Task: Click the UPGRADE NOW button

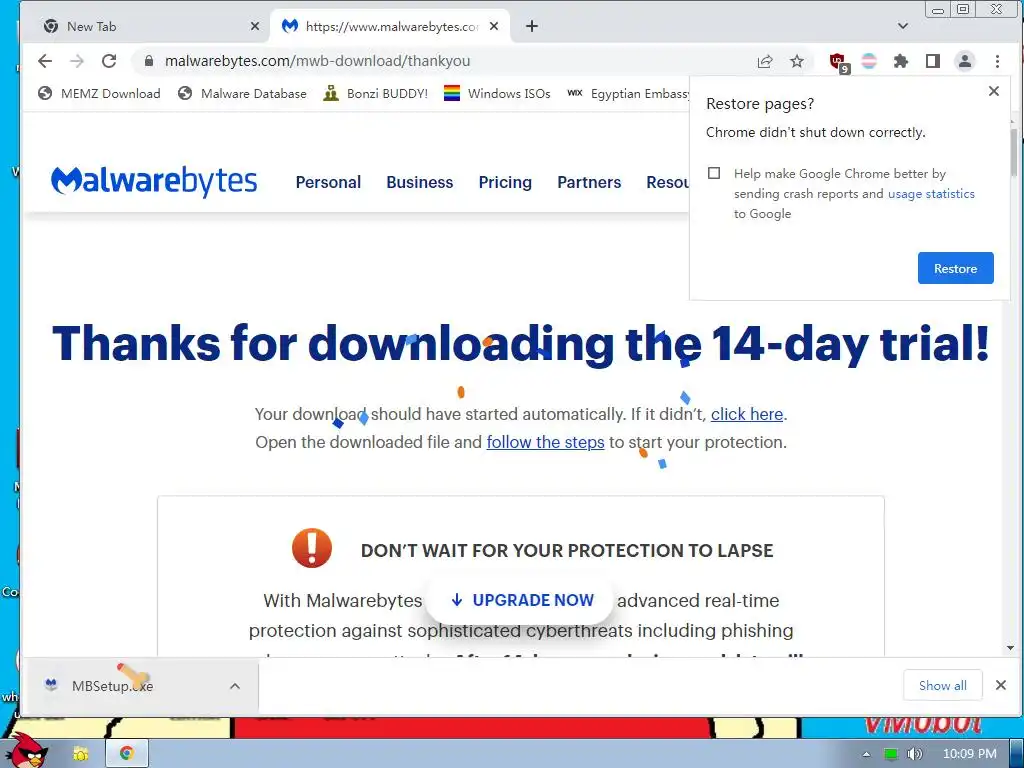Action: (520, 600)
